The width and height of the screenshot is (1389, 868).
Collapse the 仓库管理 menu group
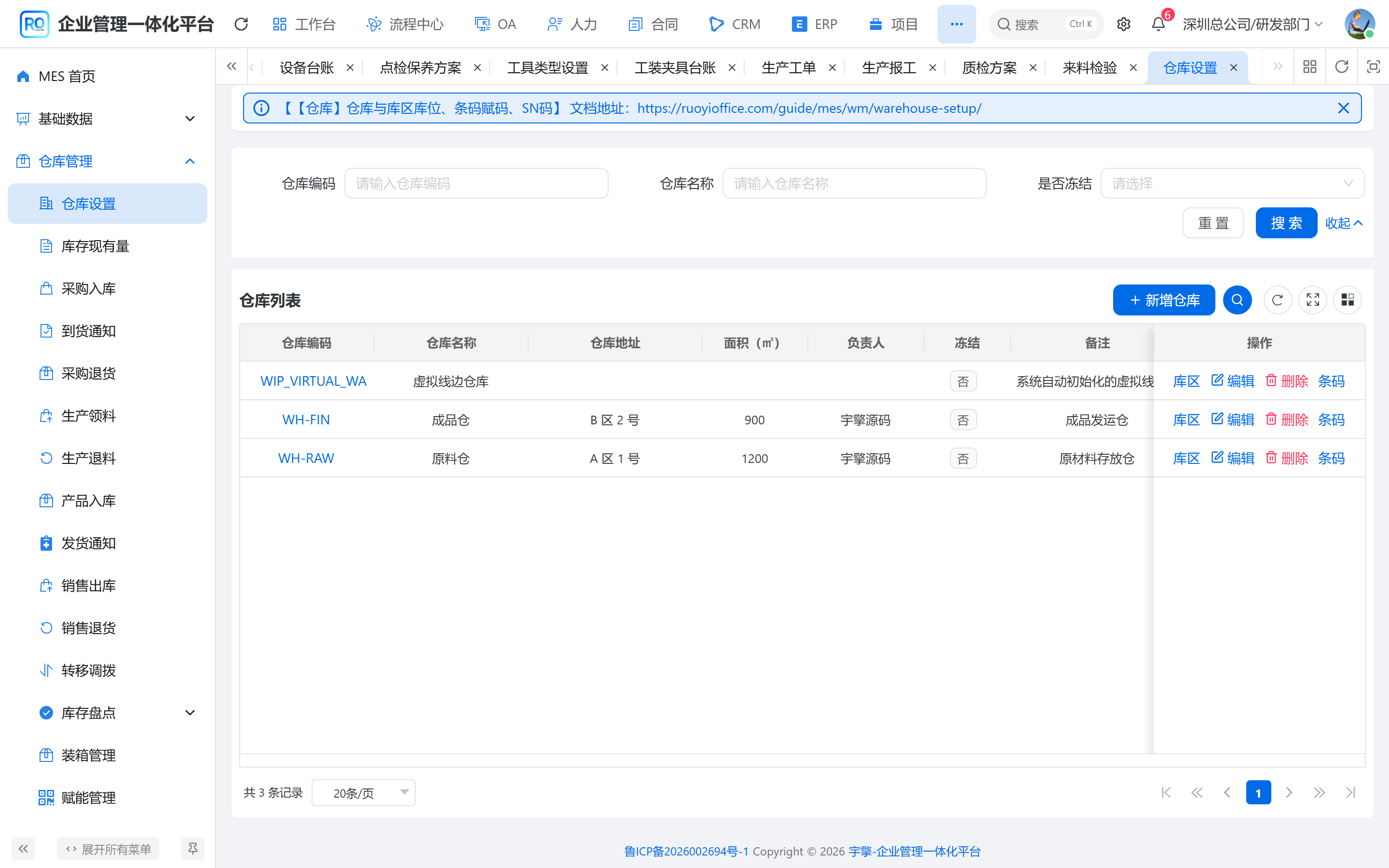click(108, 162)
